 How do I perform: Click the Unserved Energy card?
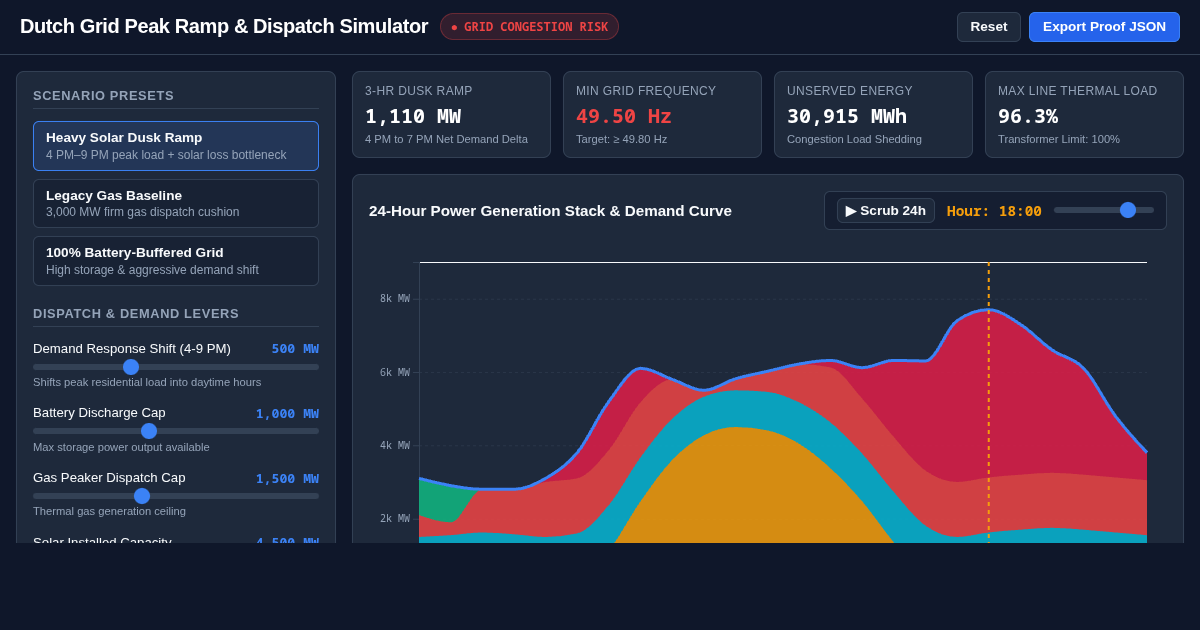(x=873, y=115)
